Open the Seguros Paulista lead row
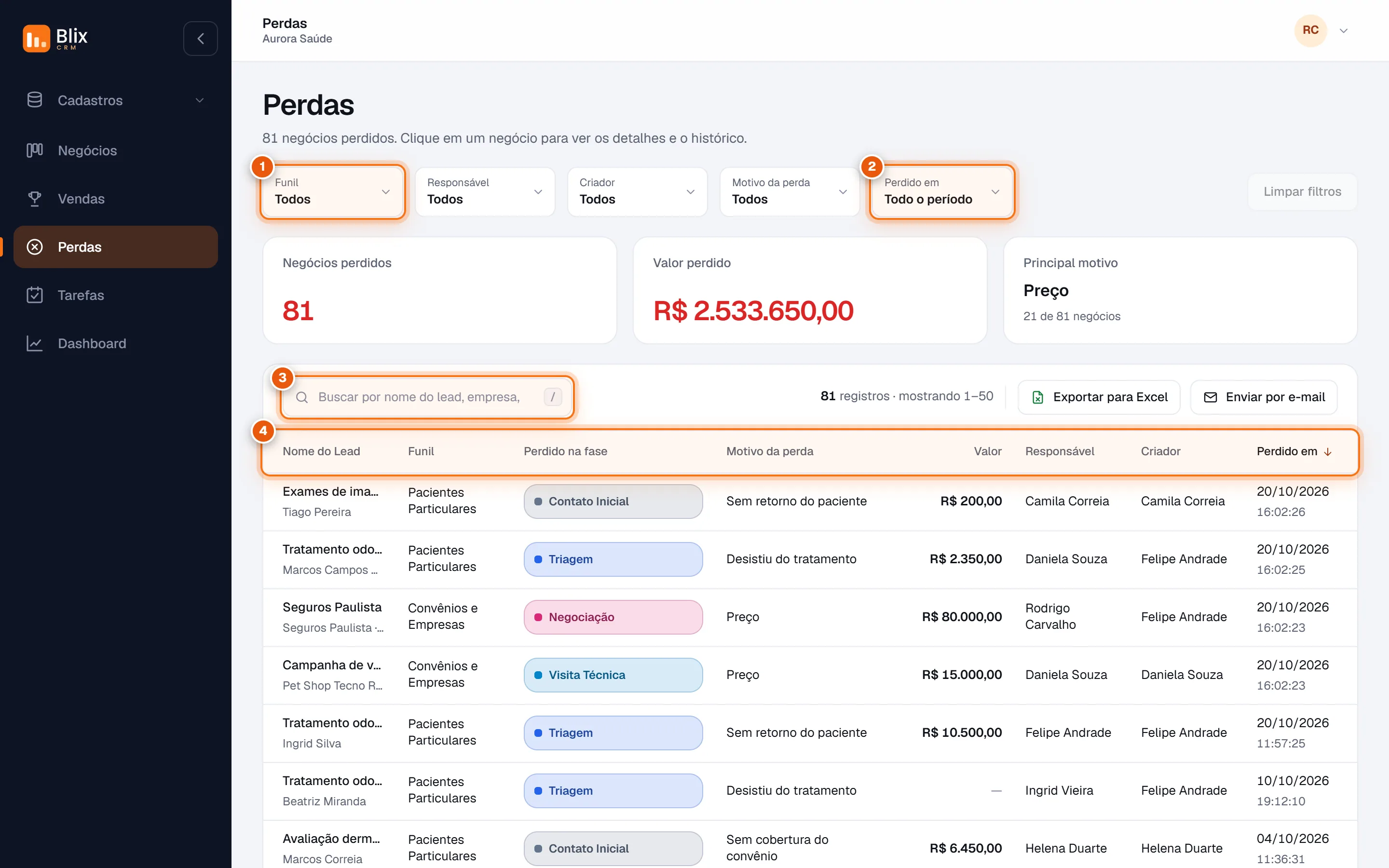Image resolution: width=1389 pixels, height=868 pixels. (810, 617)
